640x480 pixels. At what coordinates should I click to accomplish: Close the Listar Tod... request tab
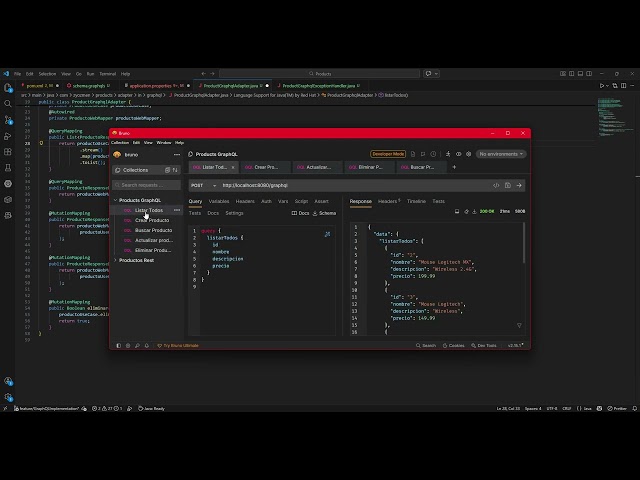[x=233, y=167]
